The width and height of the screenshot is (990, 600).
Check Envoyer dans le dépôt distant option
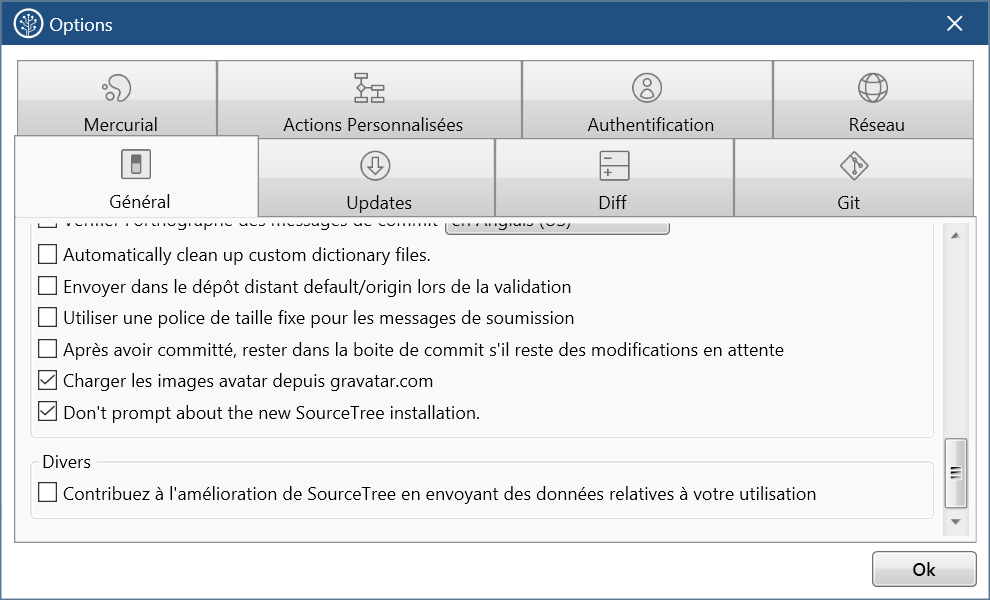47,285
